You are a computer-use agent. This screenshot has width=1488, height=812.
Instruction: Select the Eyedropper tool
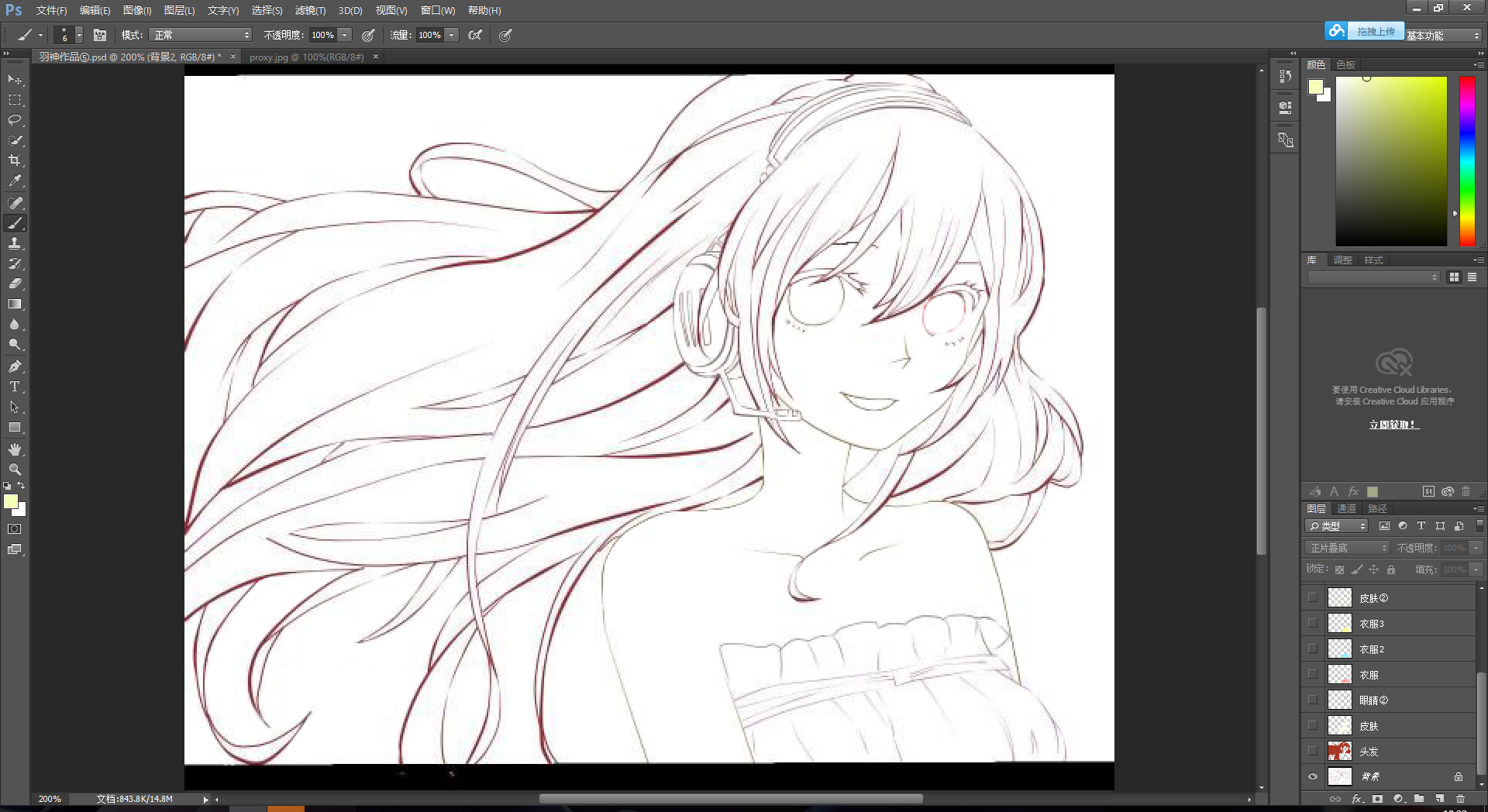coord(15,181)
